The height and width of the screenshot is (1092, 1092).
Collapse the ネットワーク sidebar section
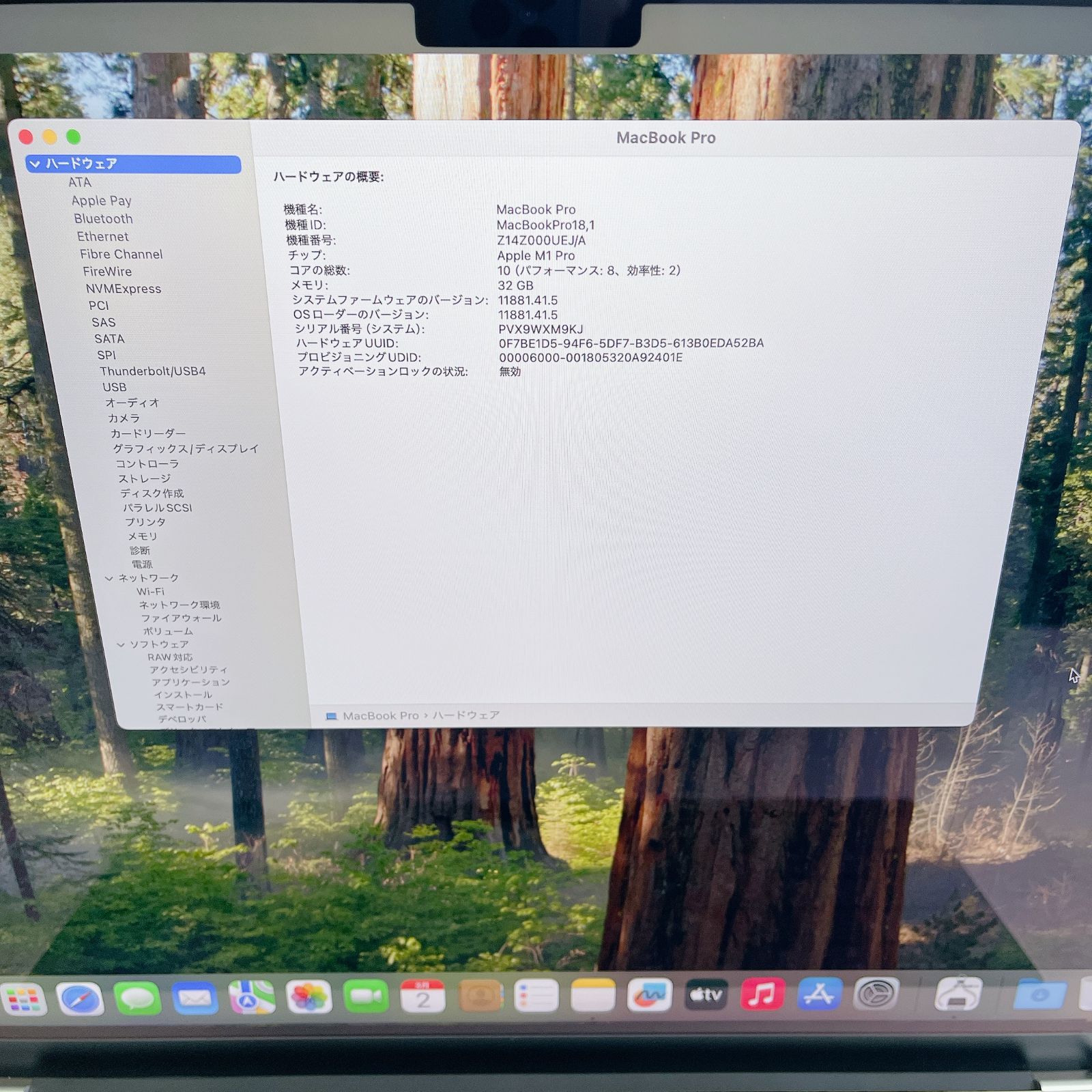click(109, 578)
